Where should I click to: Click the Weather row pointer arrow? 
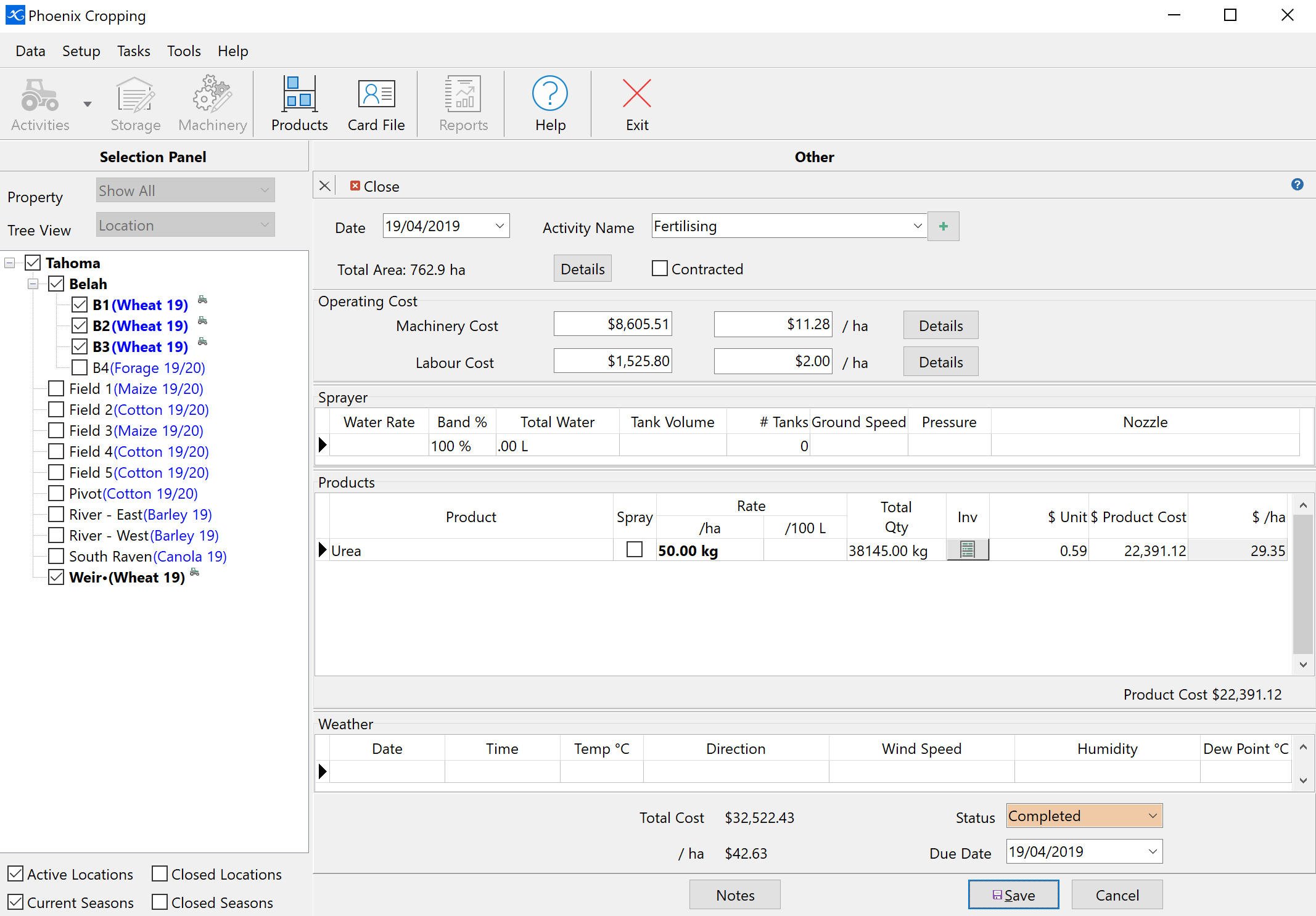323,771
